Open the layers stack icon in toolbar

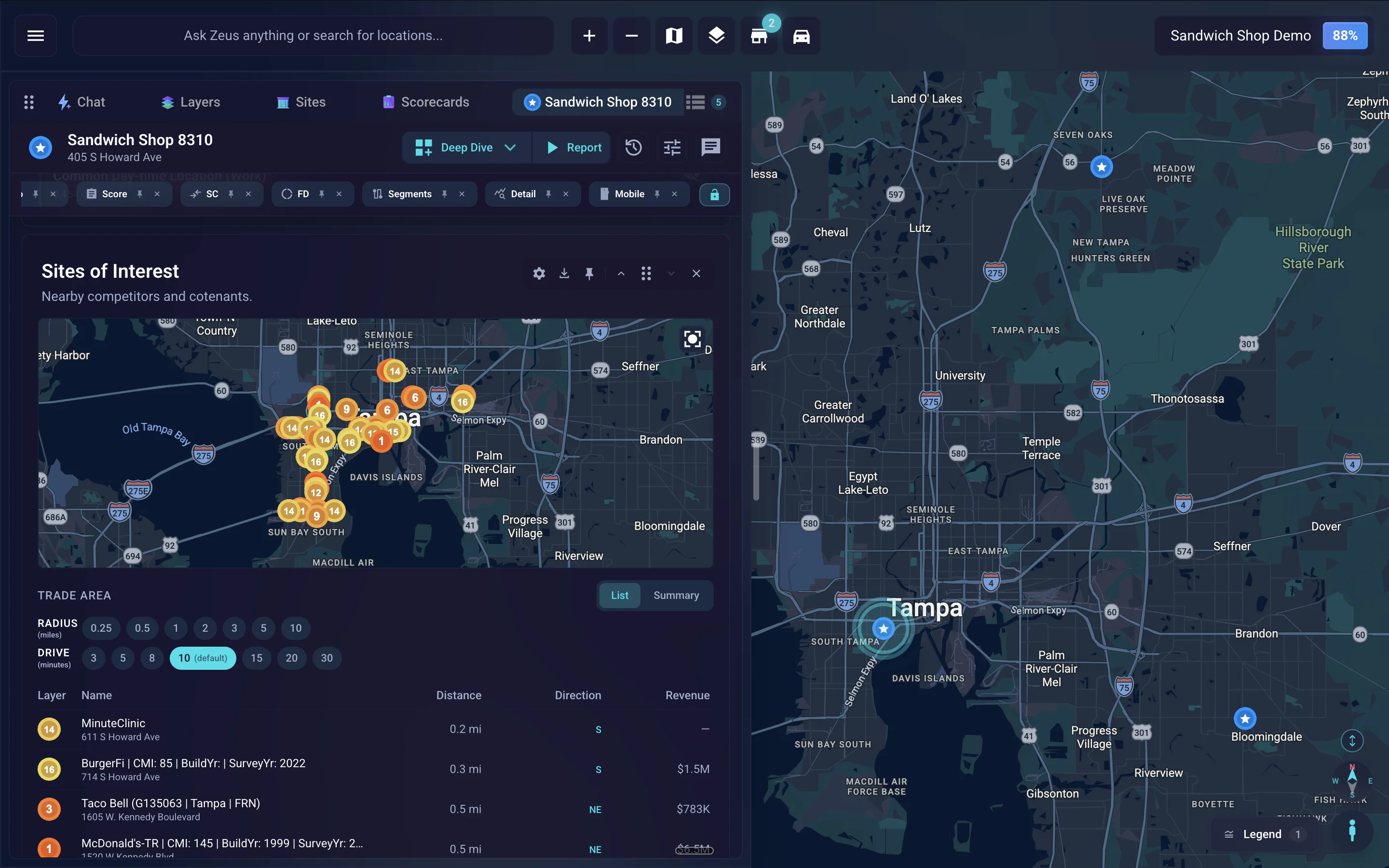tap(716, 36)
